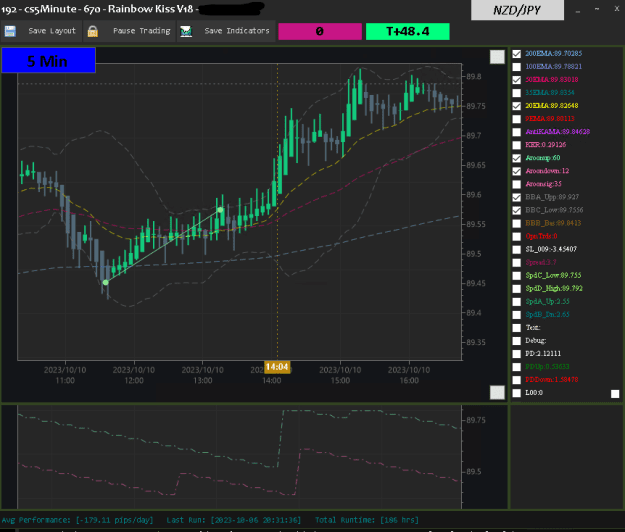Screen dimensions: 625x532
Task: Enable the Spread checkbox
Action: pos(517,263)
